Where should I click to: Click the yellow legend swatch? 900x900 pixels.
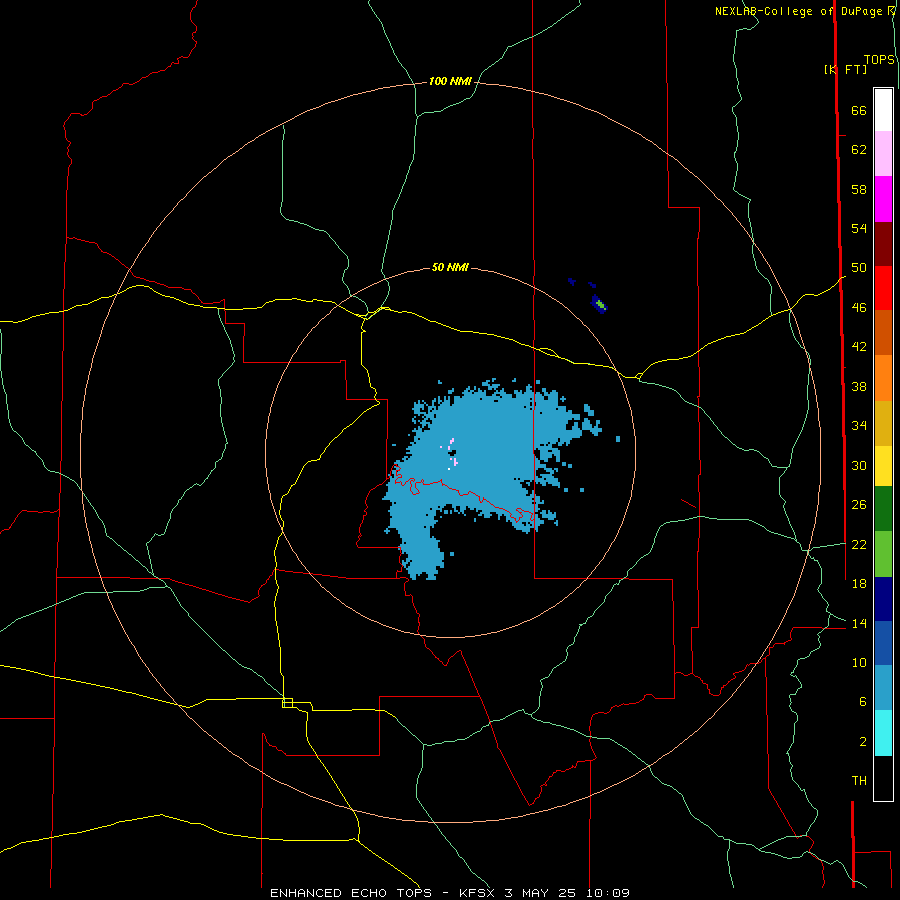pos(883,465)
